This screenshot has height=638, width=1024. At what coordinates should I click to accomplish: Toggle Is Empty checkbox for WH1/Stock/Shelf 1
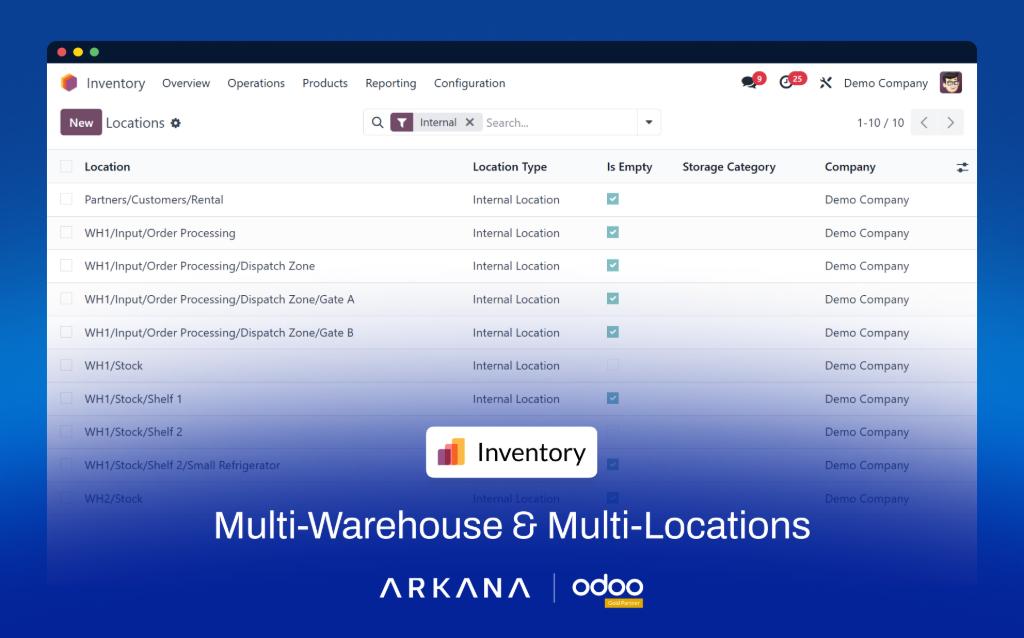point(613,398)
